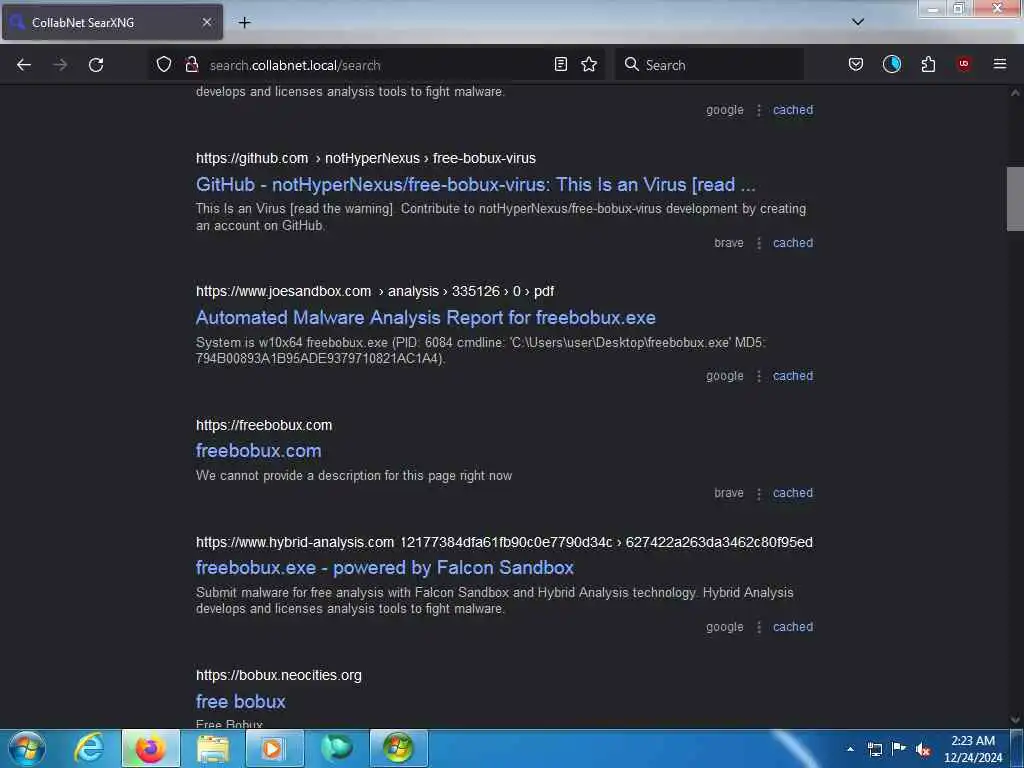This screenshot has width=1024, height=768.
Task: Open Firefox application hamburger menu
Action: point(1000,64)
